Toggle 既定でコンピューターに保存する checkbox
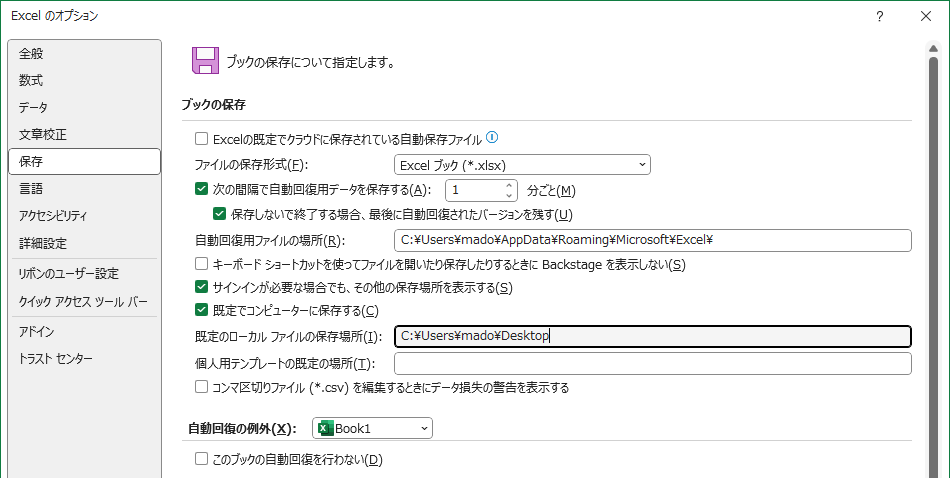 click(x=201, y=311)
